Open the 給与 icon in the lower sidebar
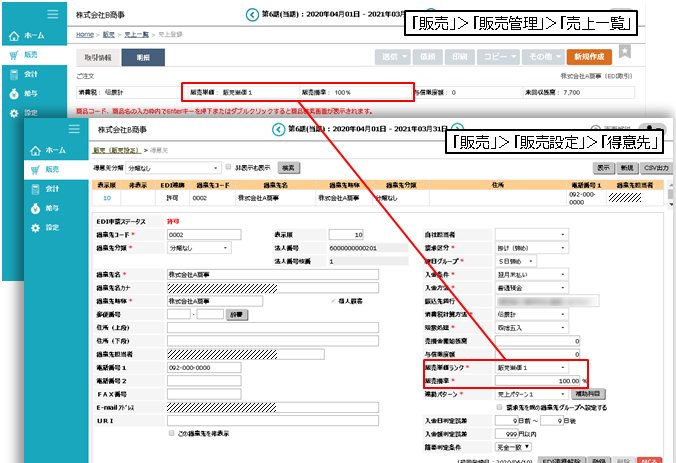This screenshot has height=463, width=676. click(x=33, y=208)
